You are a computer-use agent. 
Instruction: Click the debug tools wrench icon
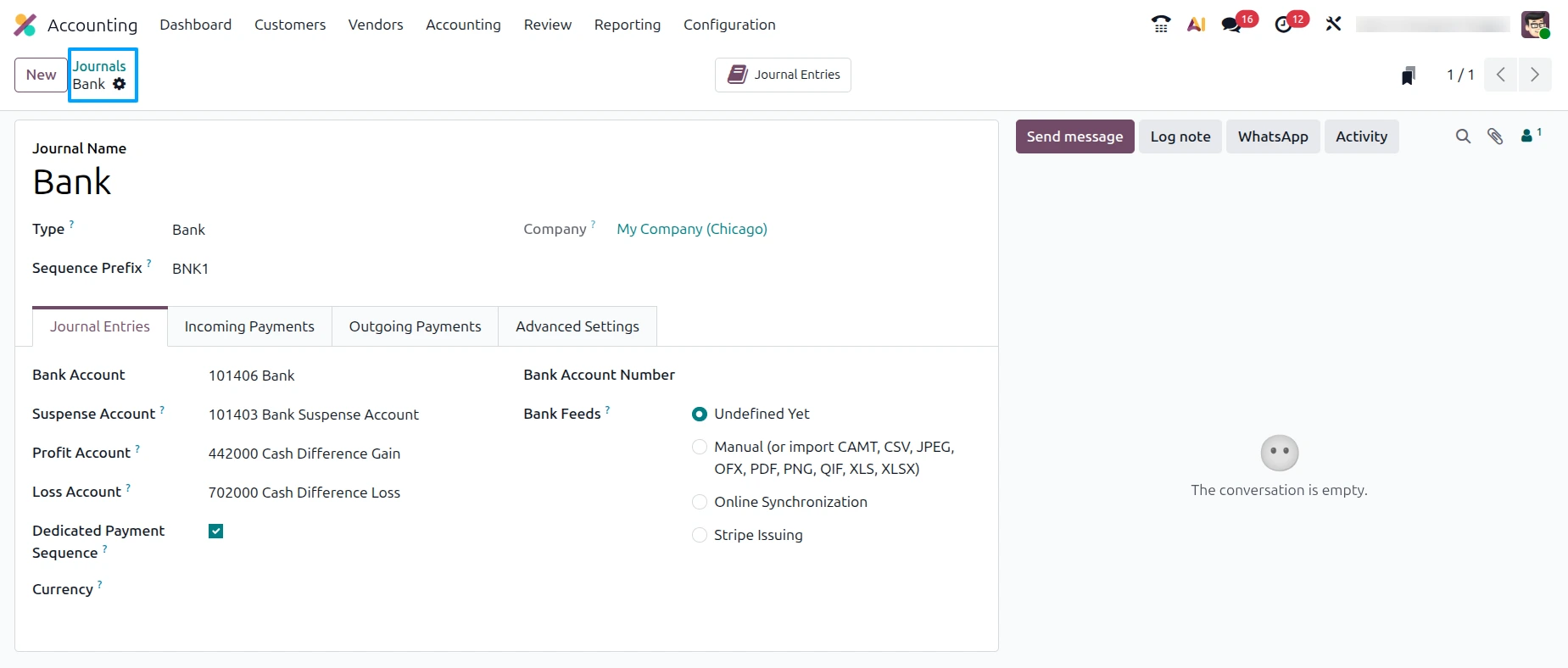1334,25
